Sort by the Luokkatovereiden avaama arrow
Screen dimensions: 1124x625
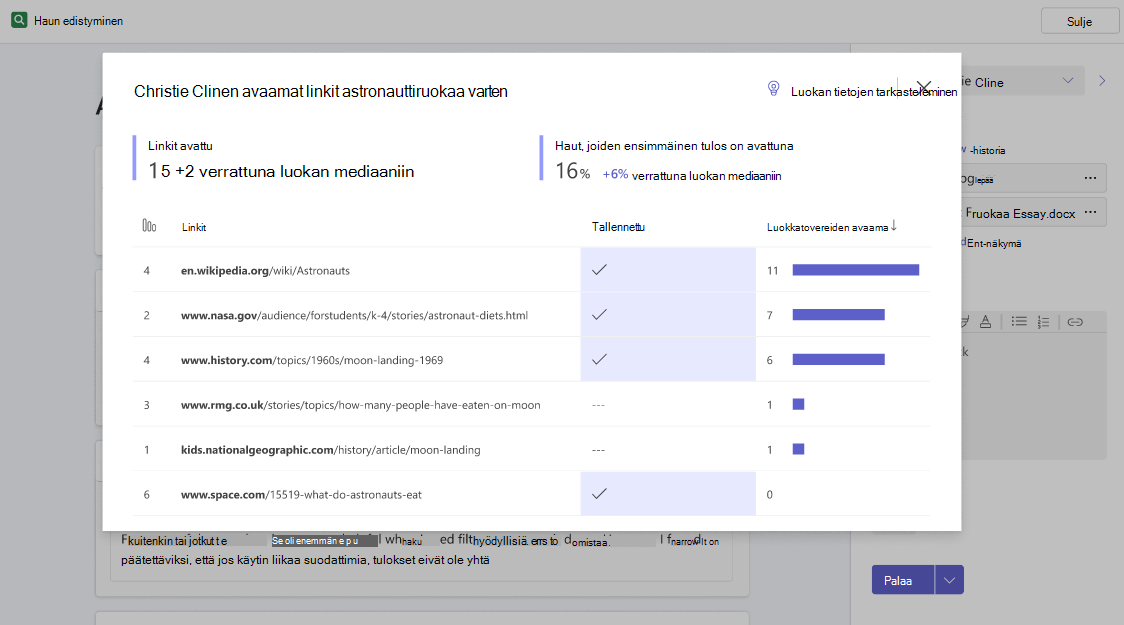pos(894,226)
